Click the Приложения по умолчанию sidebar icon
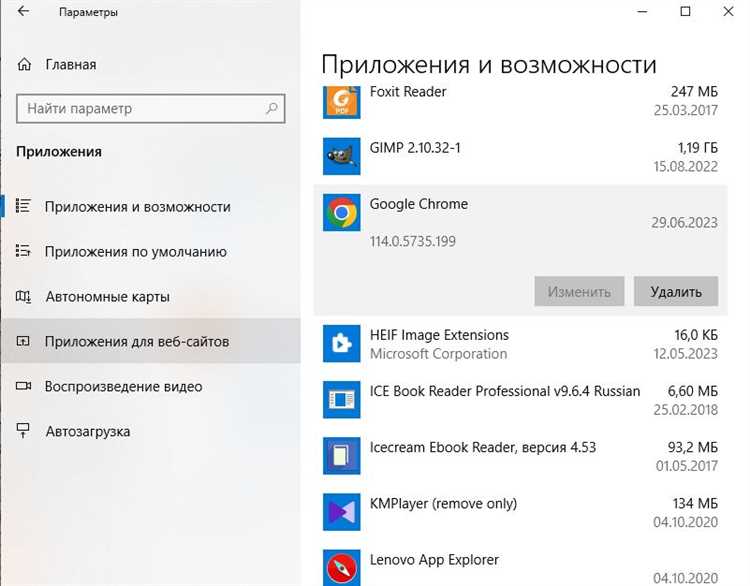This screenshot has height=586, width=750. [x=23, y=251]
